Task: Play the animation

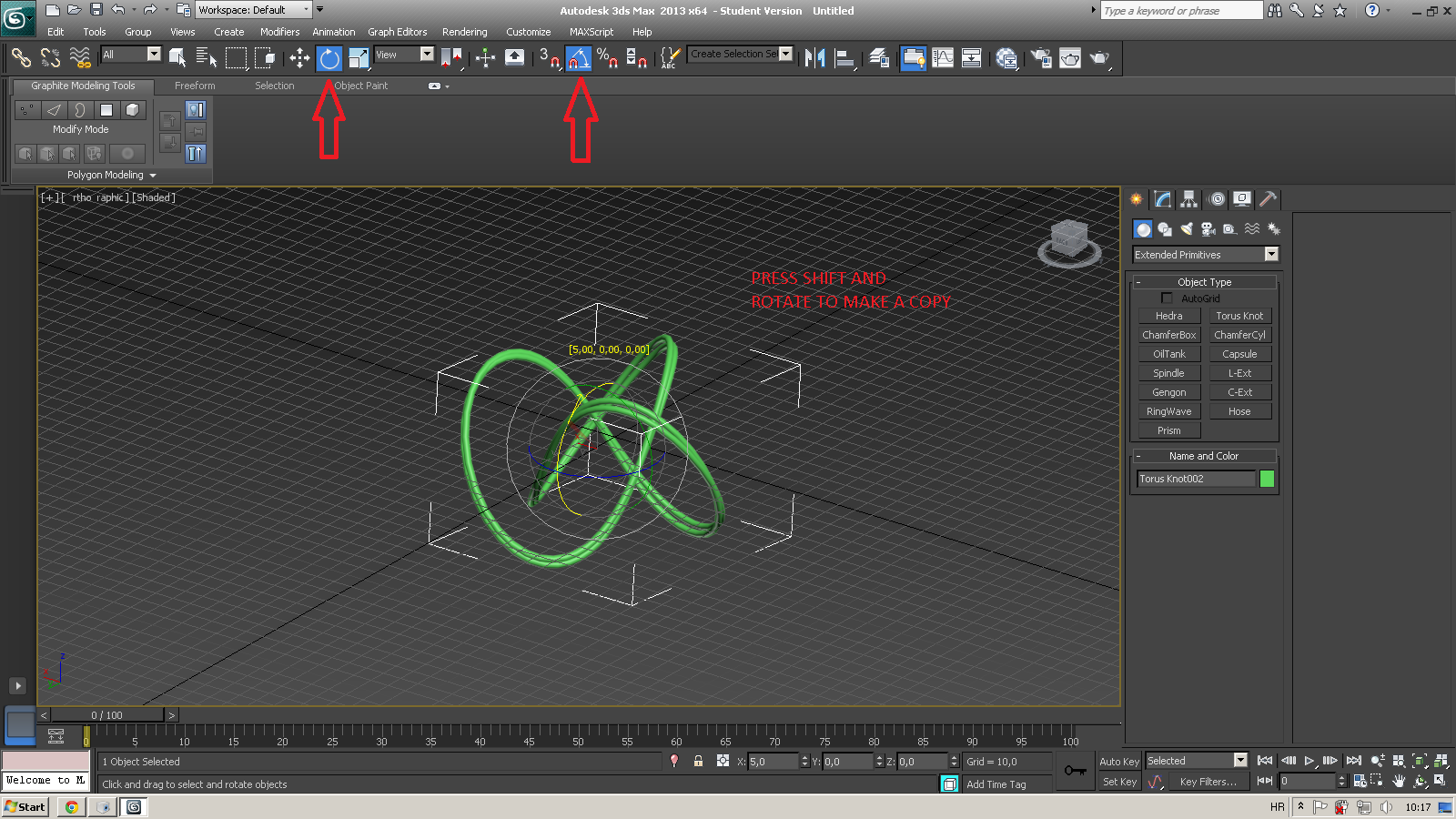Action: 1309,761
